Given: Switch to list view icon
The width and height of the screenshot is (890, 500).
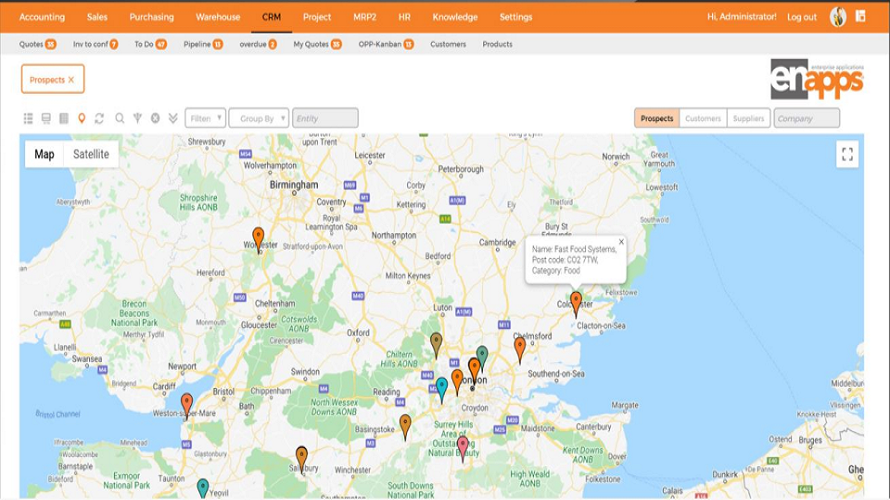Looking at the screenshot, I should pos(28,118).
